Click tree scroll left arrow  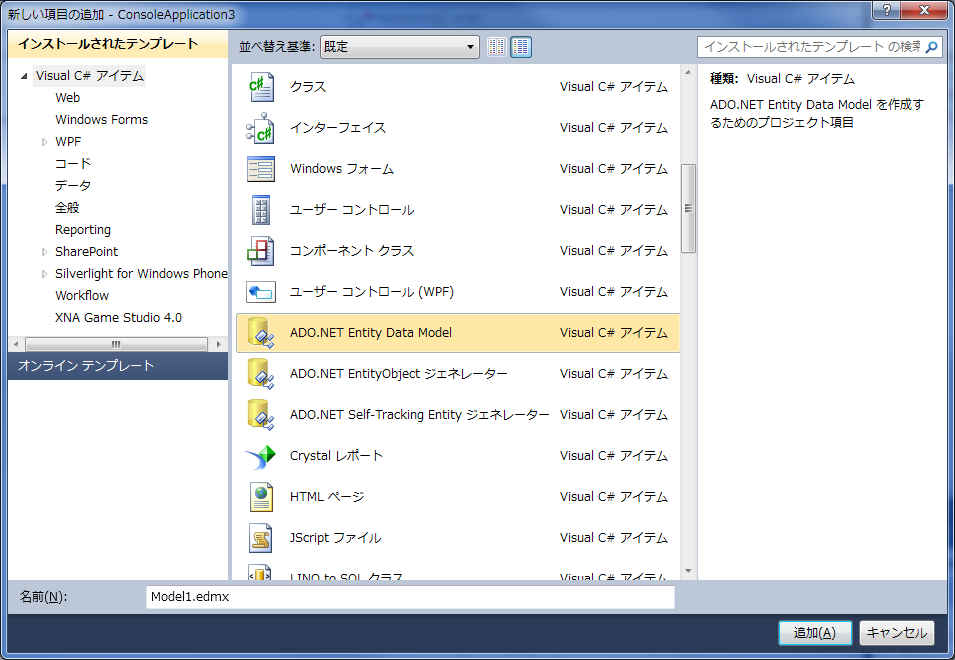click(x=16, y=345)
